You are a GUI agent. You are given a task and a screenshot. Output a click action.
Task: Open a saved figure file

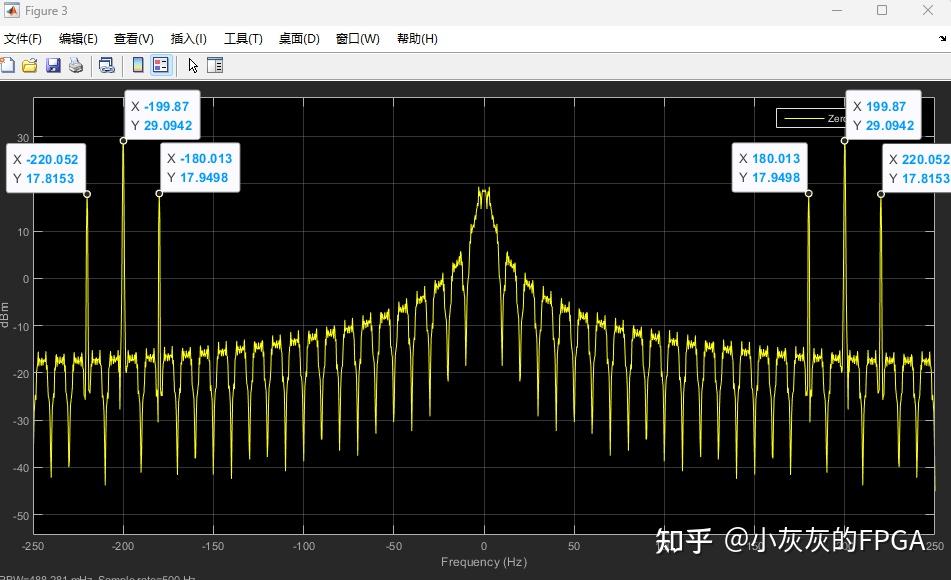coord(30,65)
